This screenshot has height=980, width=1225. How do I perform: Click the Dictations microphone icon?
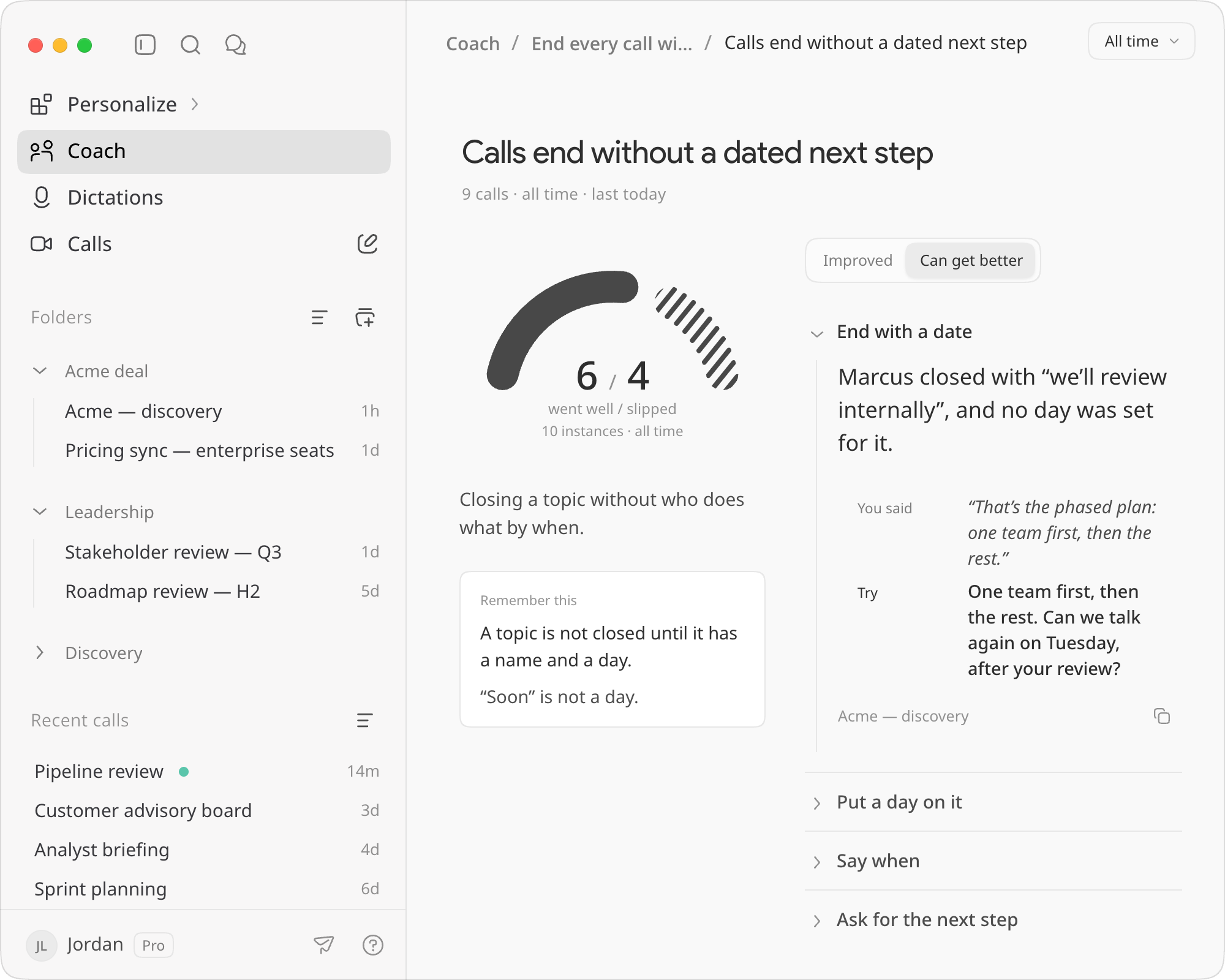41,198
